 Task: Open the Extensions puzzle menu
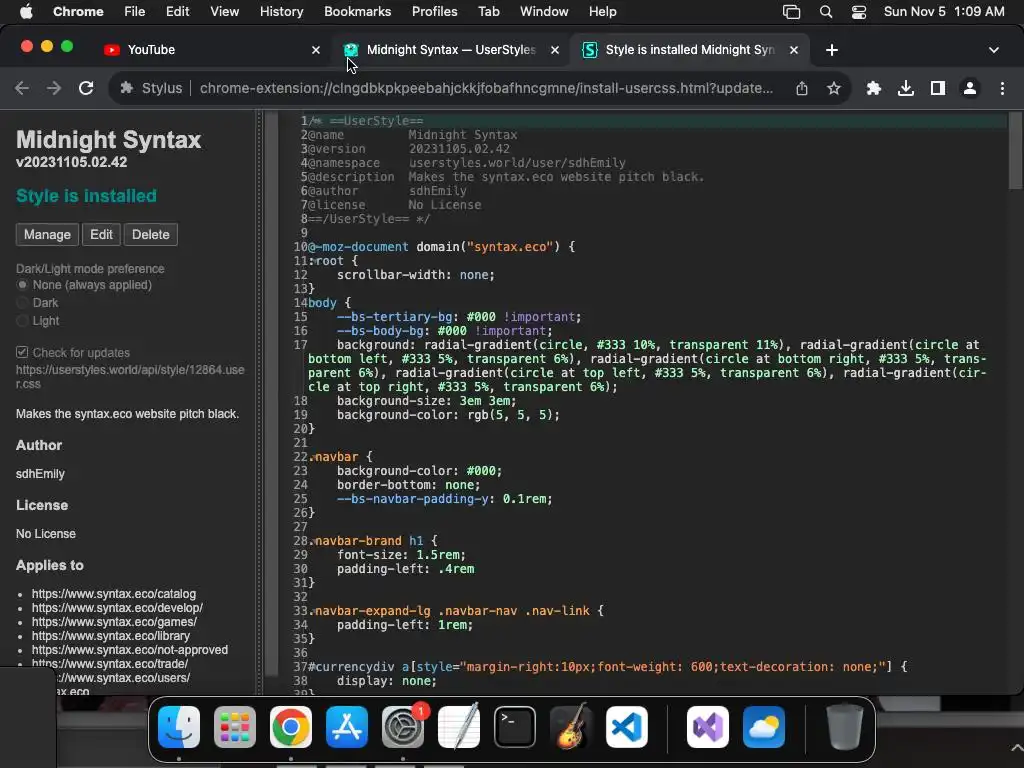click(873, 88)
